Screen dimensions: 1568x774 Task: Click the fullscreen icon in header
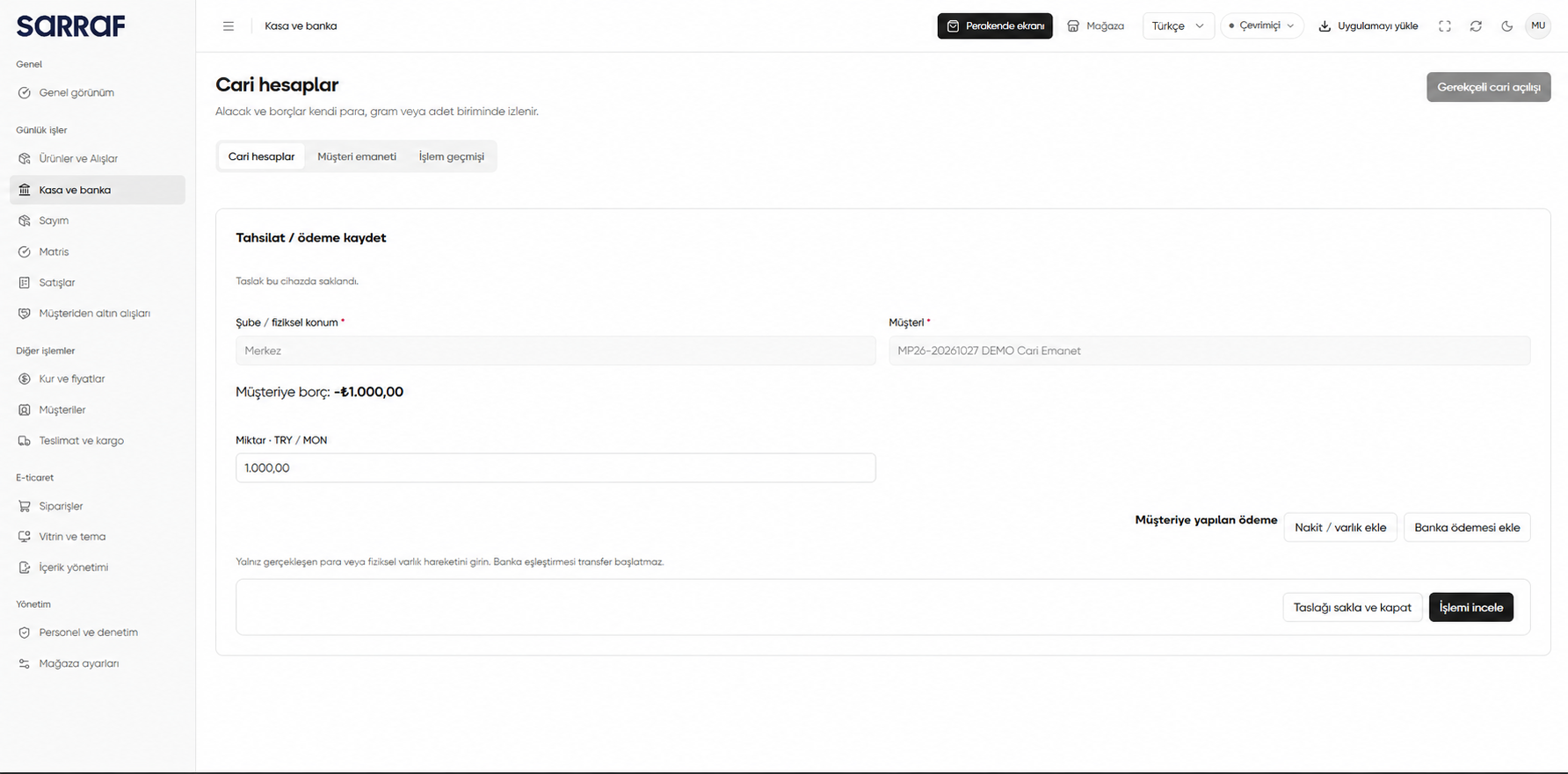(x=1445, y=26)
